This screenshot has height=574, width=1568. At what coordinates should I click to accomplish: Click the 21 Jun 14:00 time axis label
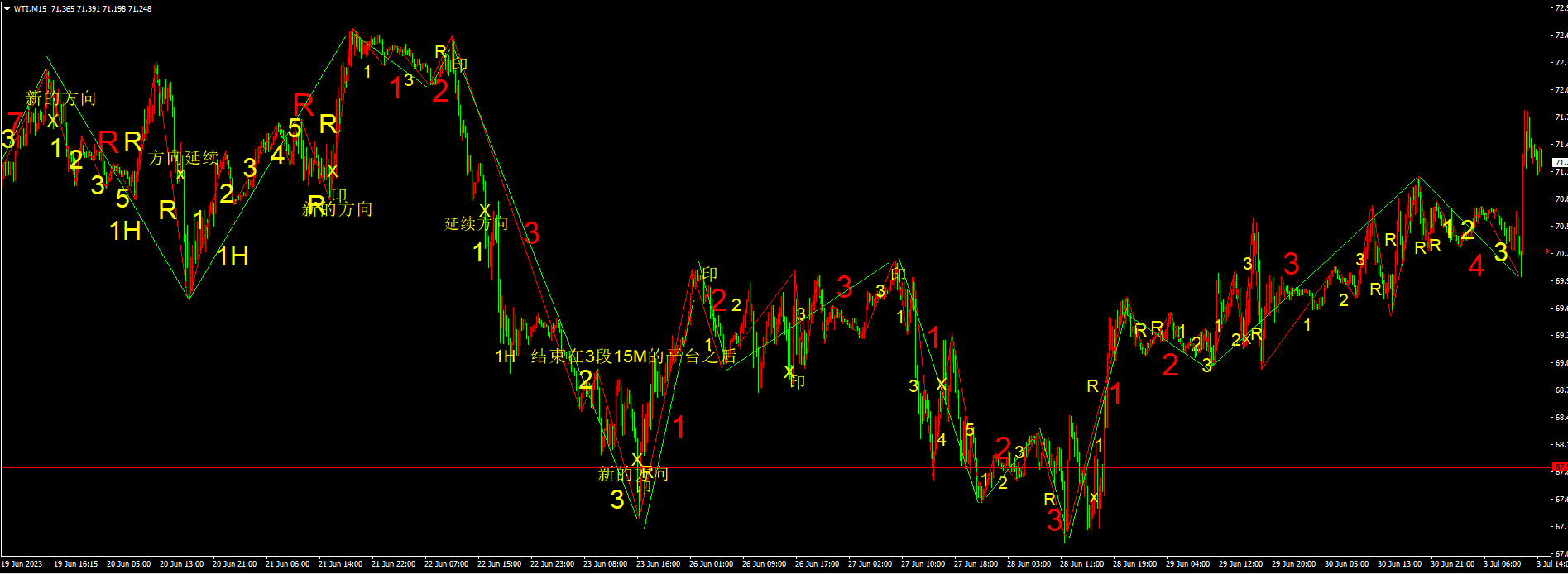pos(340,564)
